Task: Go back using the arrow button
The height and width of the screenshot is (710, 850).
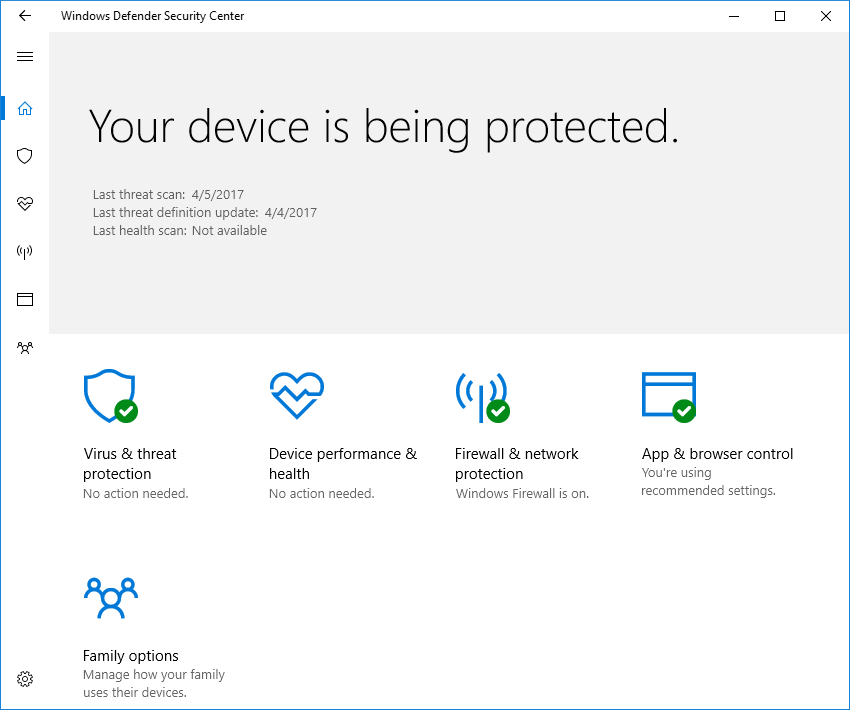Action: point(25,16)
